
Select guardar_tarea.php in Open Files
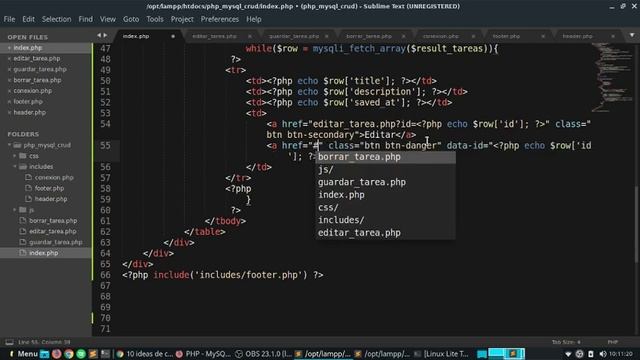coord(40,69)
